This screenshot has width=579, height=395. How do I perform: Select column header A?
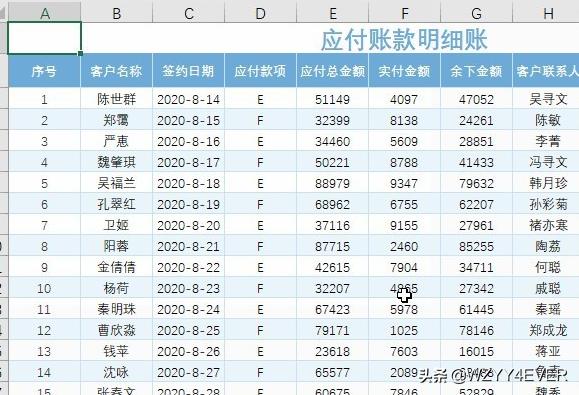[x=44, y=14]
